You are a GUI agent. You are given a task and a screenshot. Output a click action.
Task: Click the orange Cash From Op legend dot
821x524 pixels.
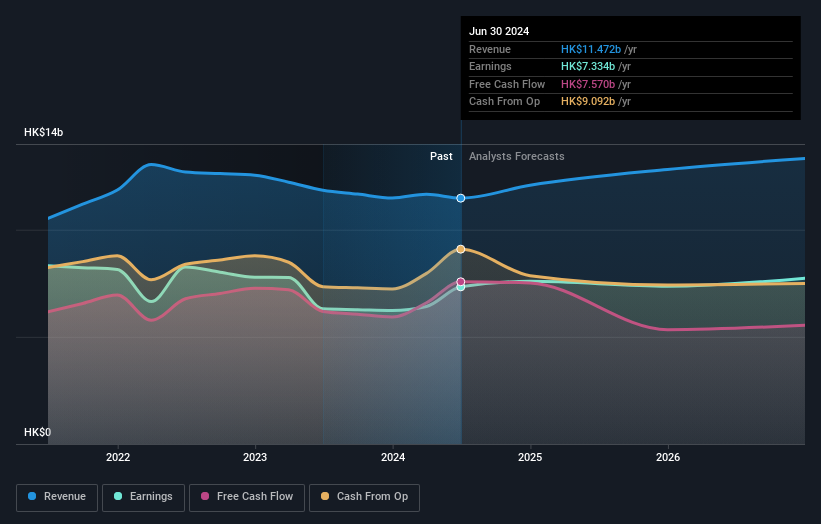[x=325, y=496]
